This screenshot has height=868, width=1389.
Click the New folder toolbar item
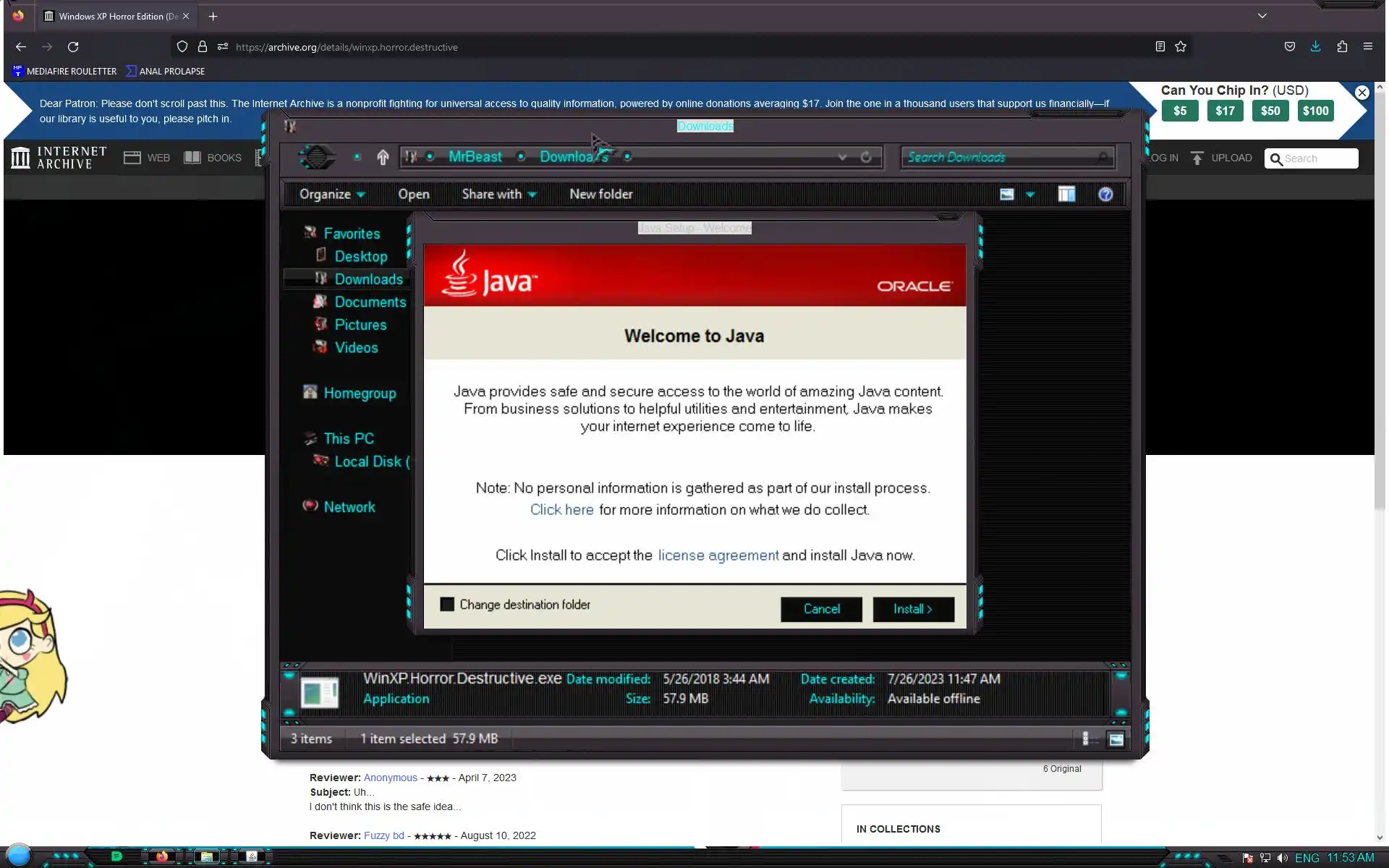600,194
